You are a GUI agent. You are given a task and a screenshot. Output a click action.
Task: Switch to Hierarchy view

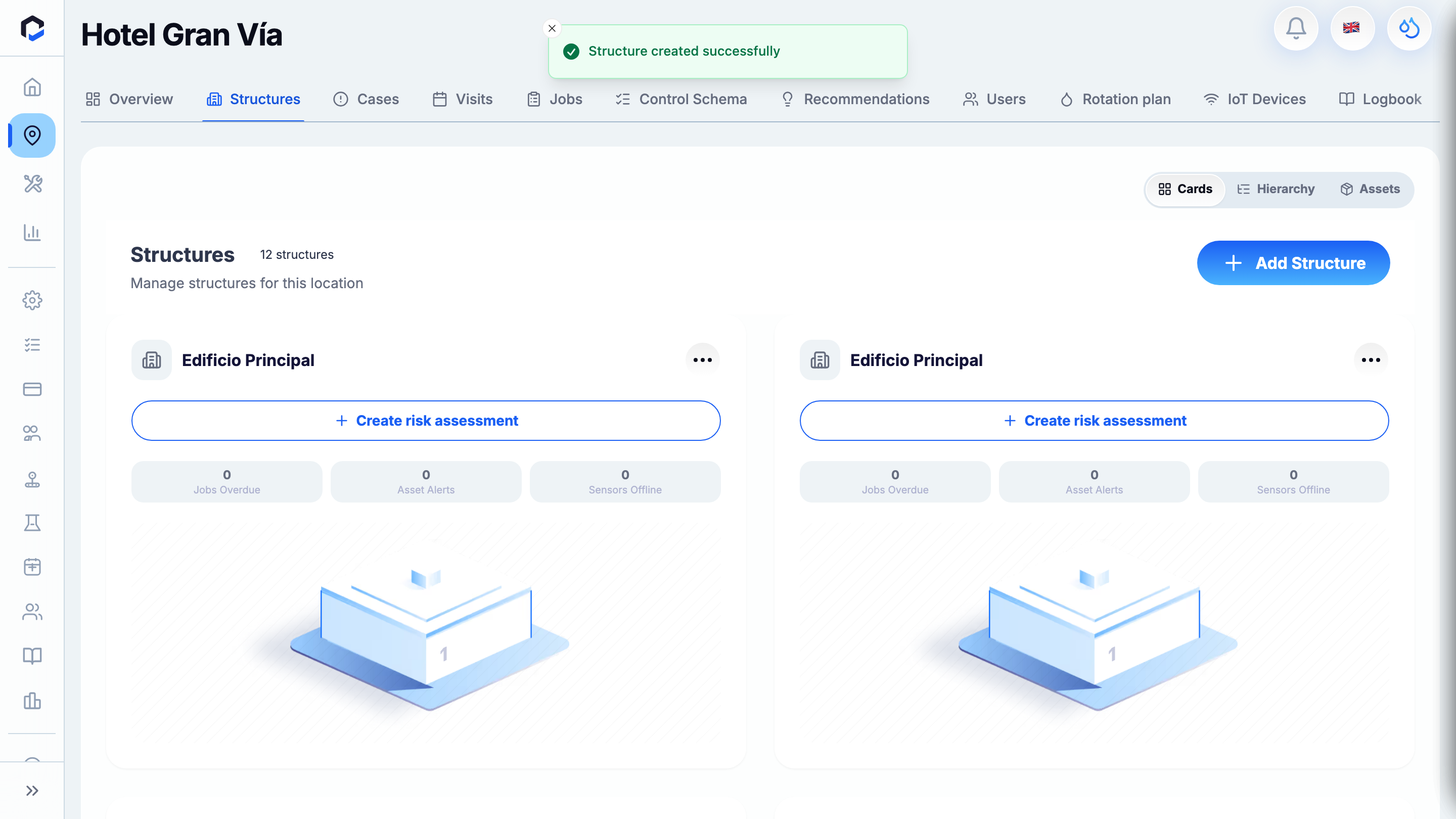tap(1276, 190)
